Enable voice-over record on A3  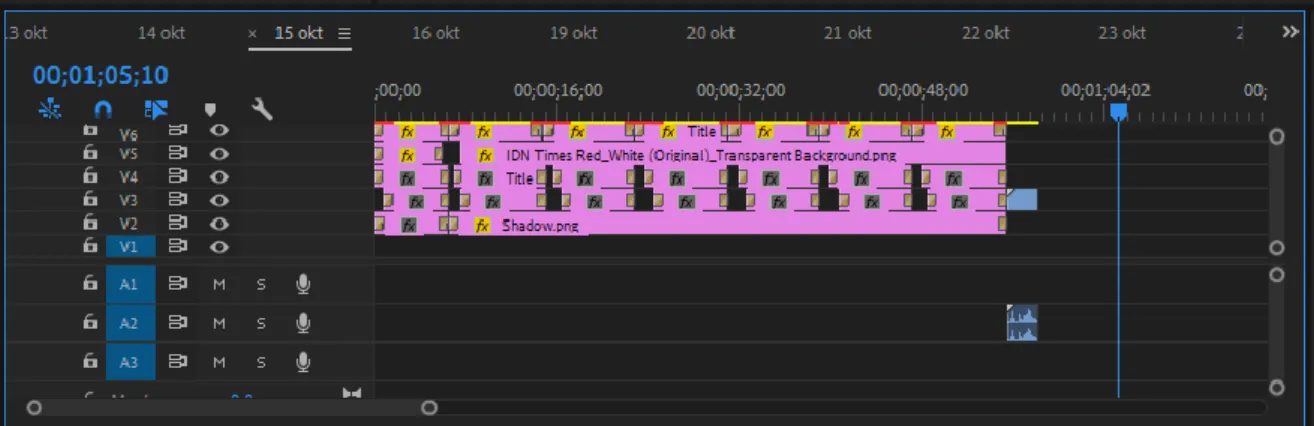point(303,362)
